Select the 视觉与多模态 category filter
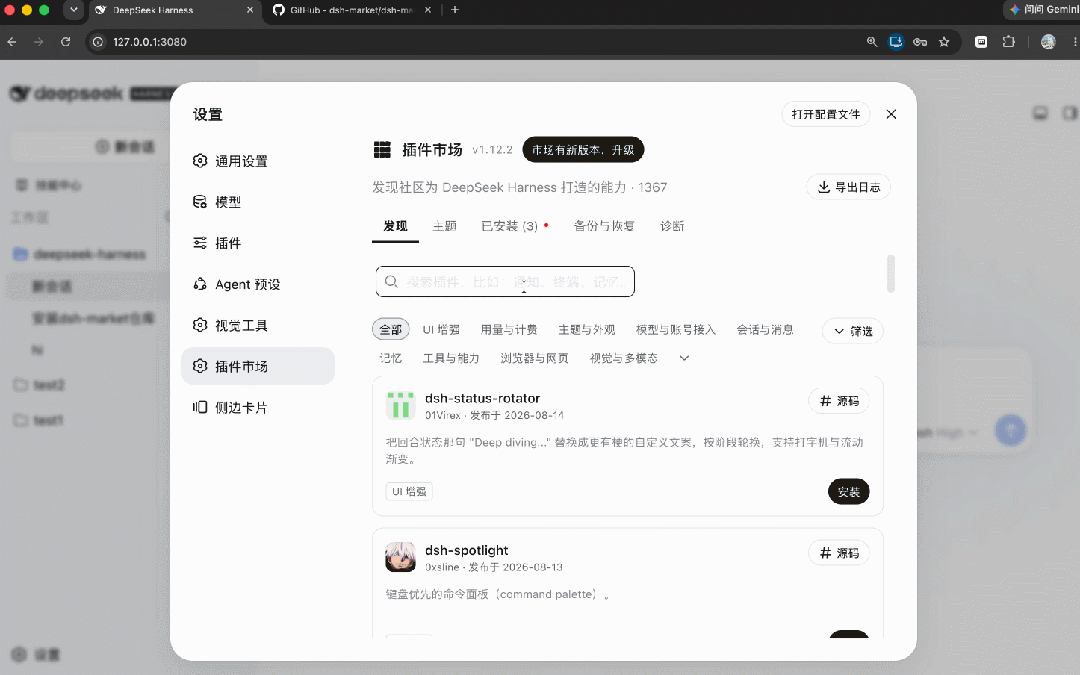 pyautogui.click(x=623, y=358)
